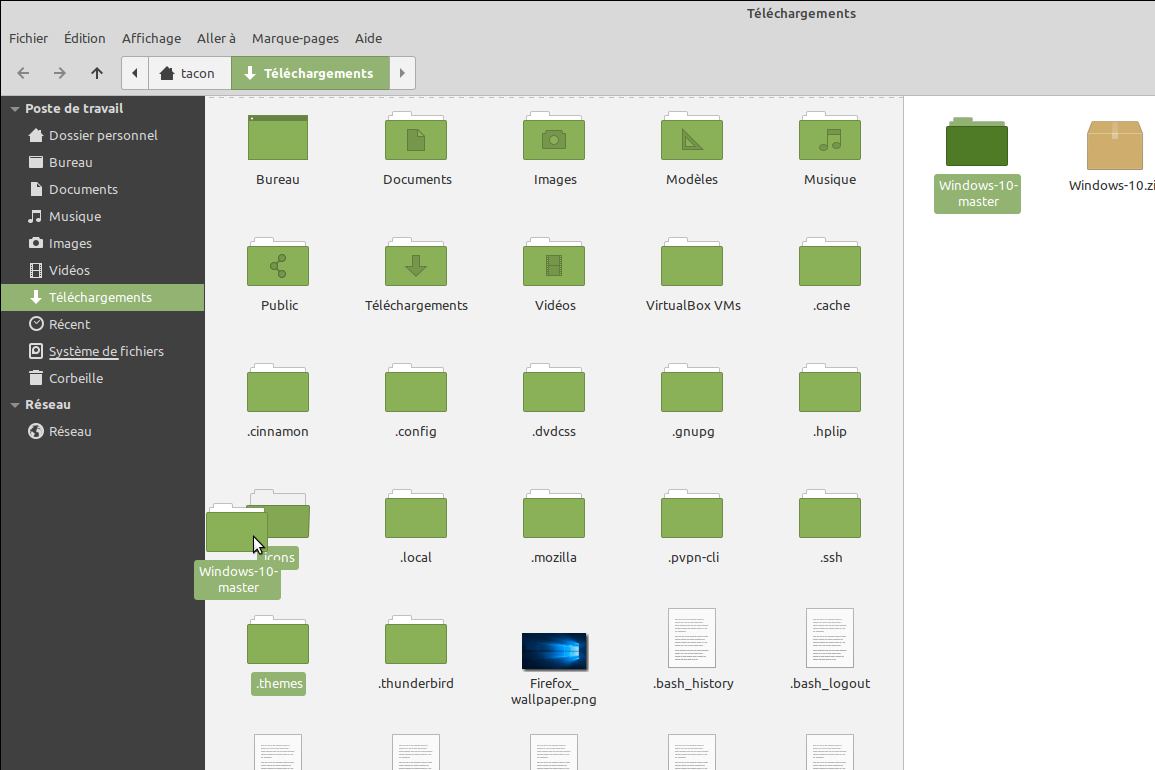Image resolution: width=1155 pixels, height=770 pixels.
Task: Click the forward navigation arrow
Action: pos(60,73)
